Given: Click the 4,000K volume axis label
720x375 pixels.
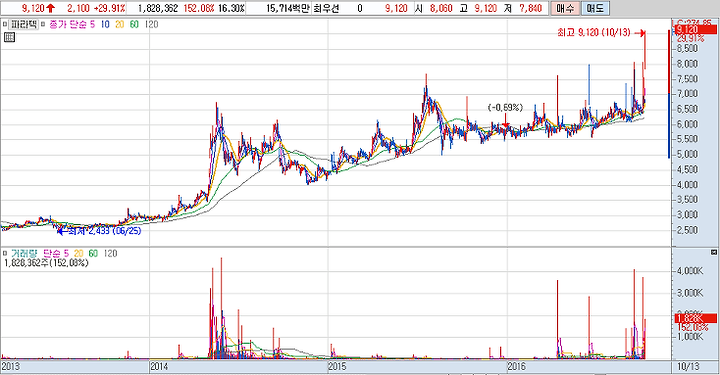Looking at the screenshot, I should (x=690, y=271).
